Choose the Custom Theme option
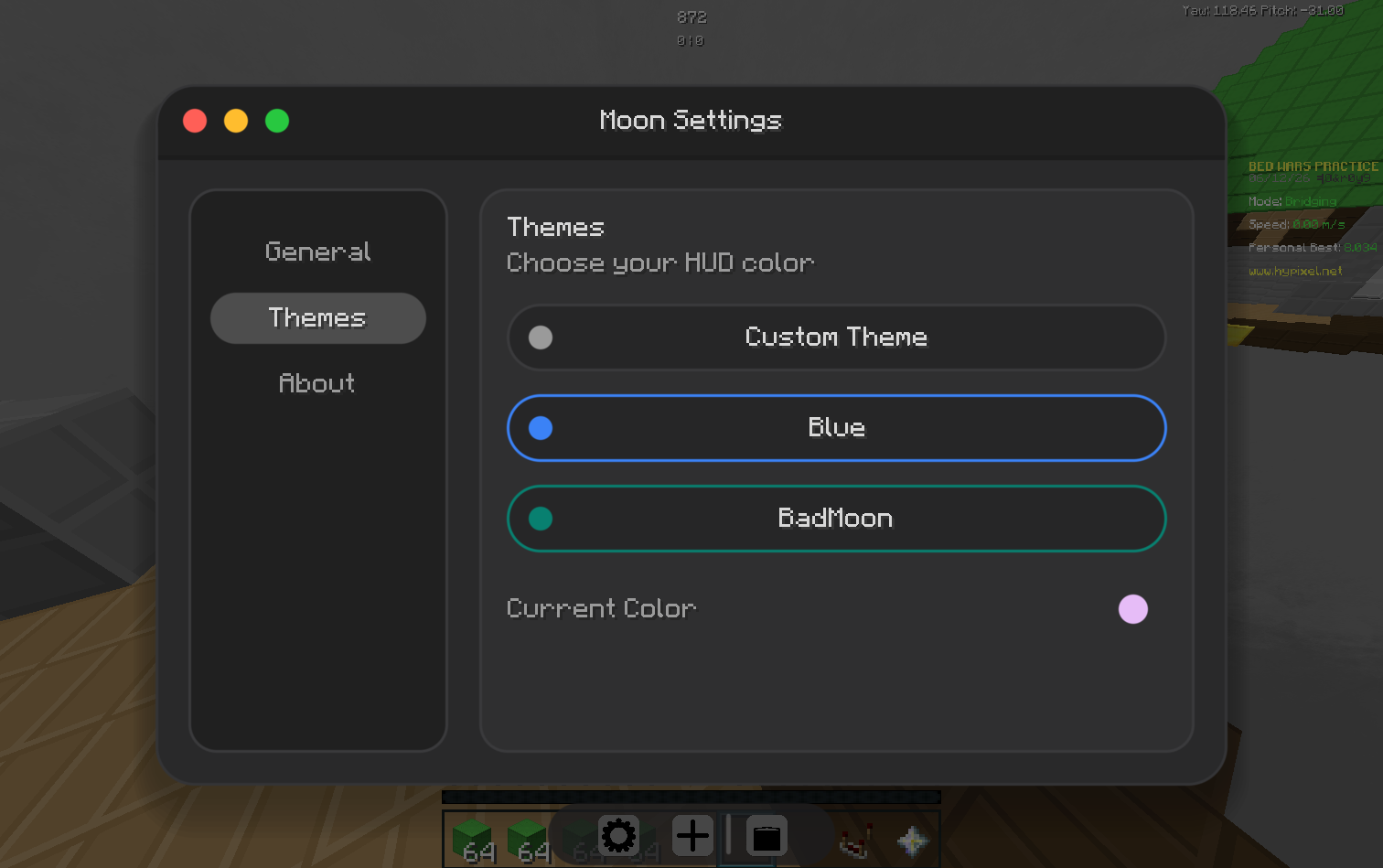This screenshot has width=1383, height=868. (x=837, y=338)
